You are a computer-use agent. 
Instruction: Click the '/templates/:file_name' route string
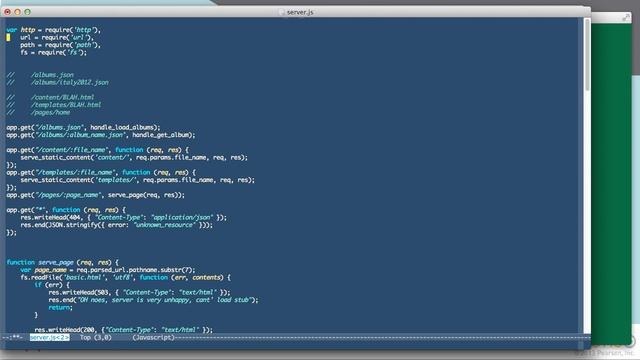[77, 172]
